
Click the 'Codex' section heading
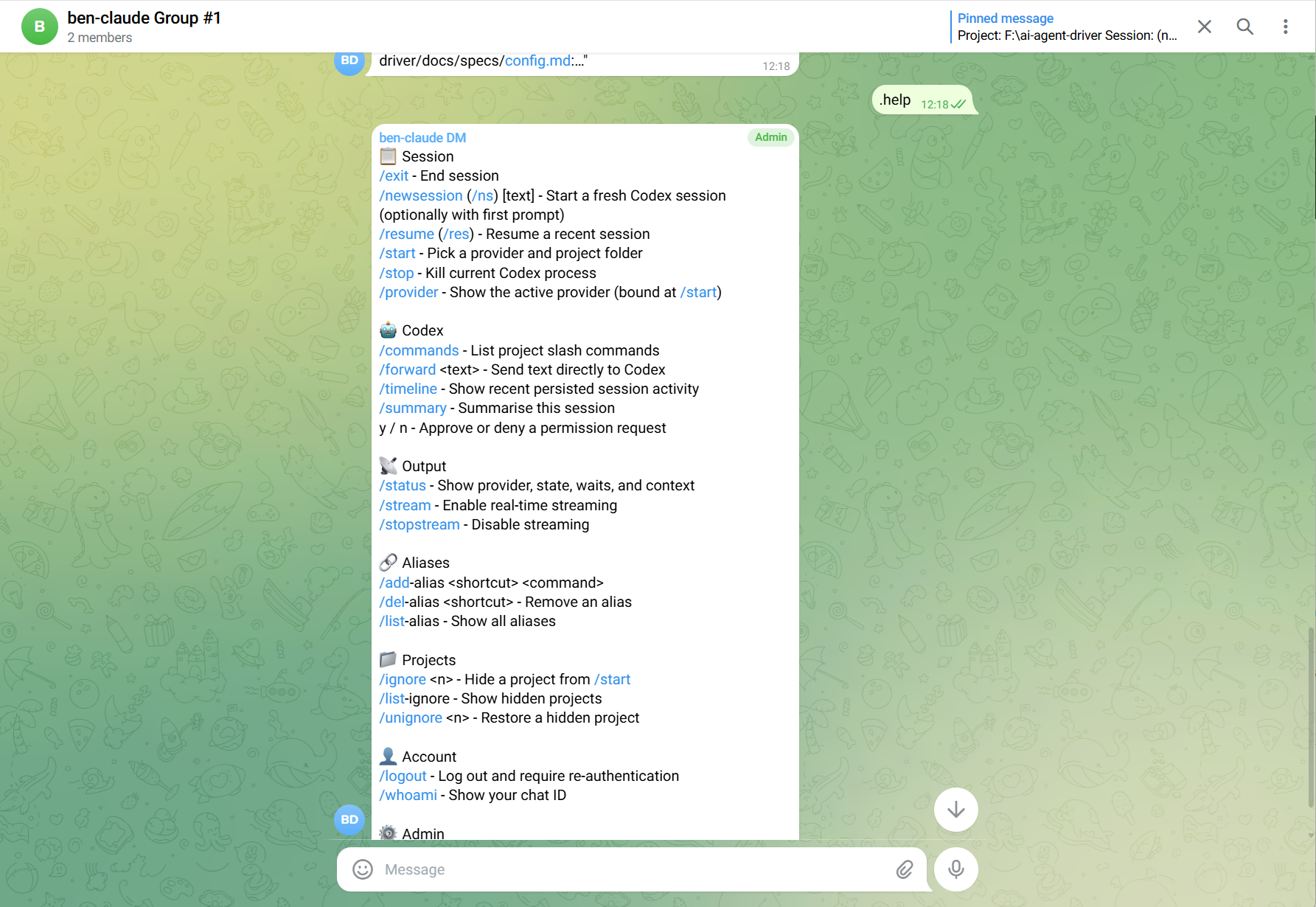point(422,330)
